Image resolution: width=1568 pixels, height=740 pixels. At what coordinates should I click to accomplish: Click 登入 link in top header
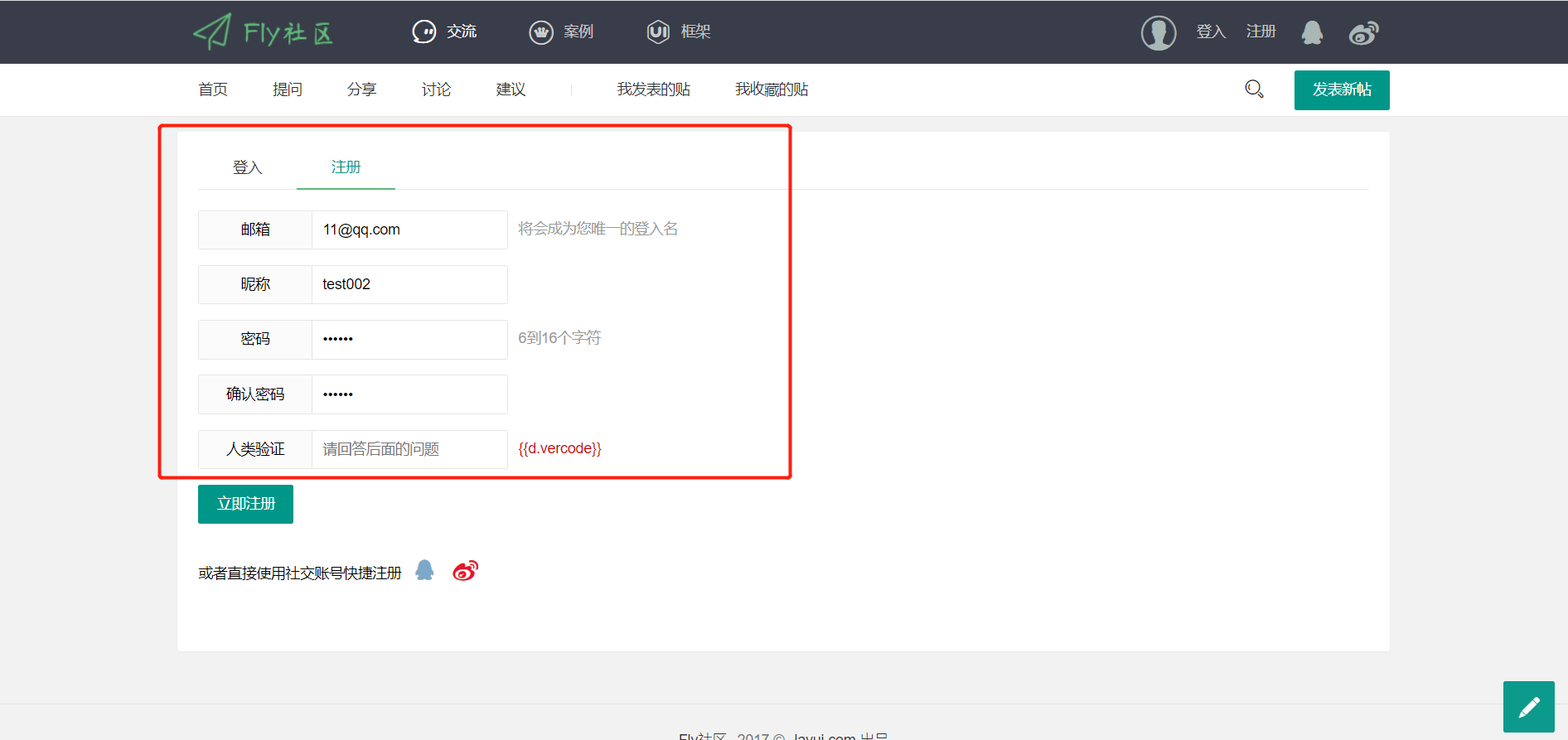(x=1211, y=31)
